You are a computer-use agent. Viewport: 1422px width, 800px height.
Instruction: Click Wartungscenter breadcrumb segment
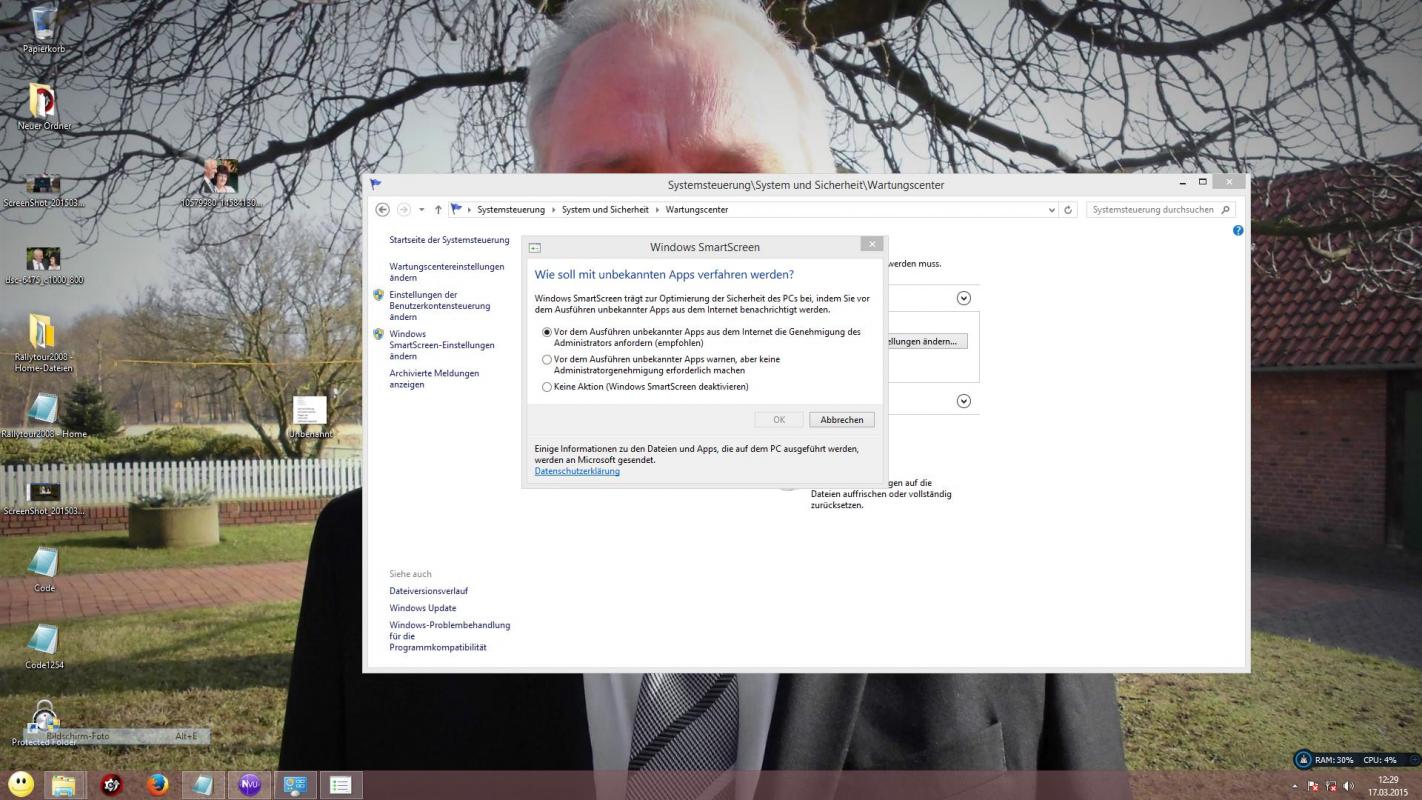click(697, 210)
